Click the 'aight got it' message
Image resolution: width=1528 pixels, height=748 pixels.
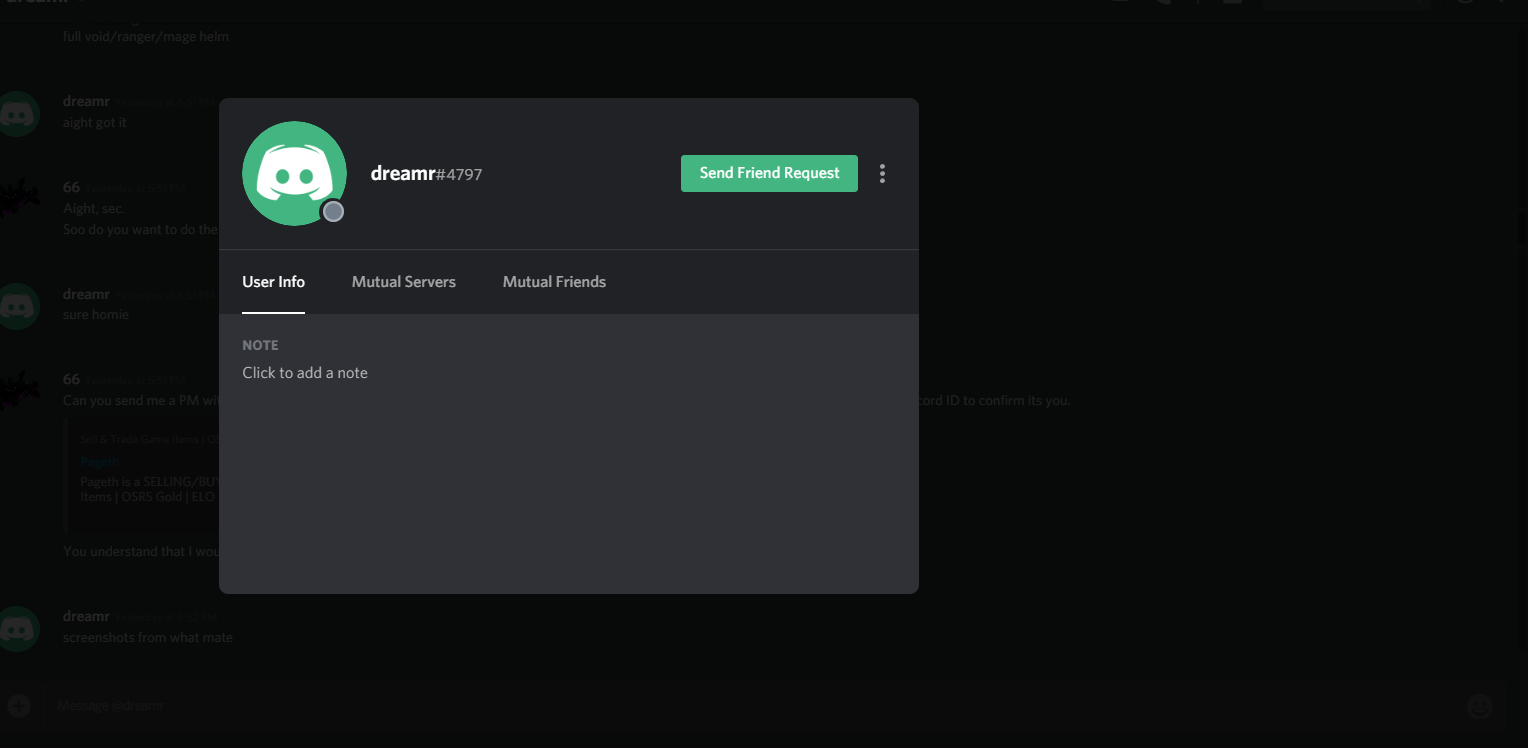point(95,122)
